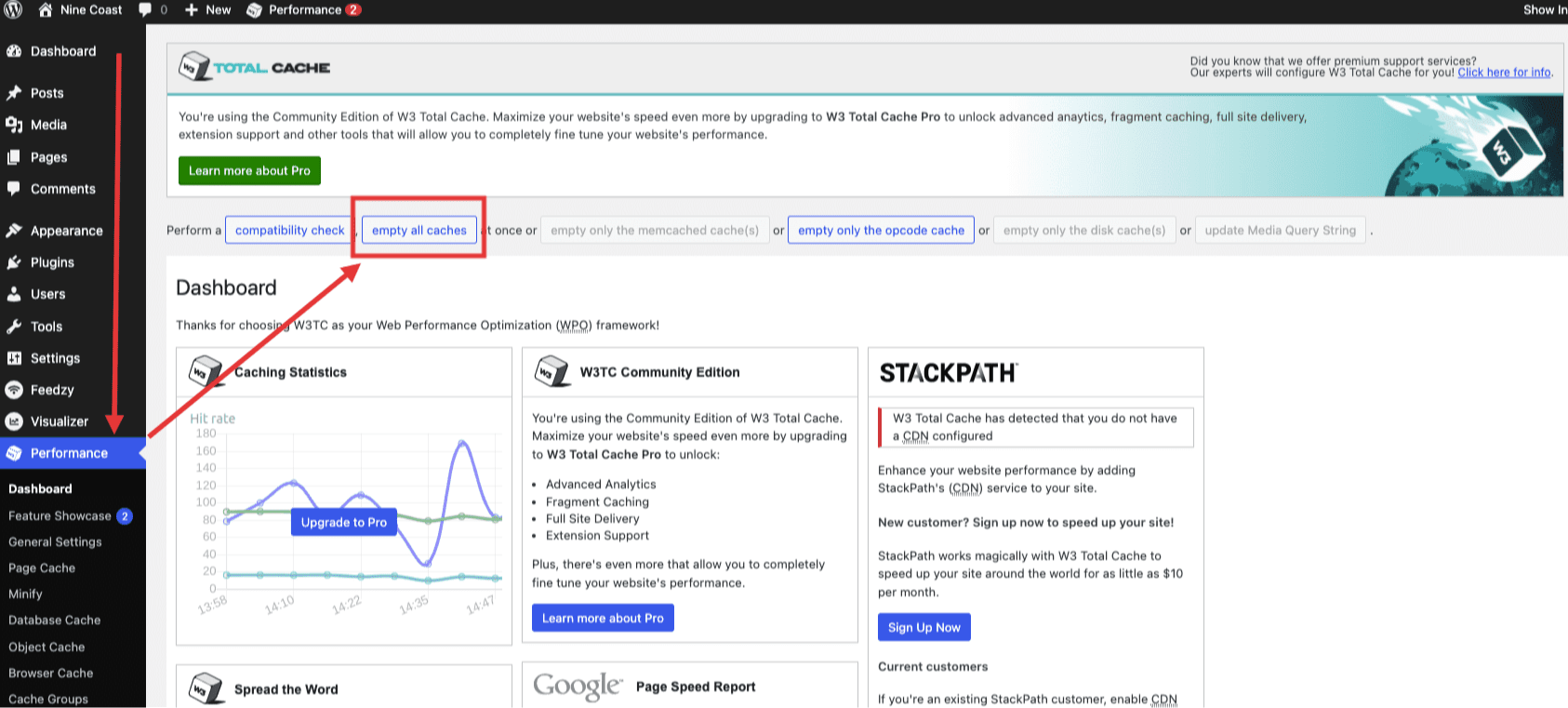1568x708 pixels.
Task: Click the Appearance paintbrush icon
Action: tap(14, 231)
